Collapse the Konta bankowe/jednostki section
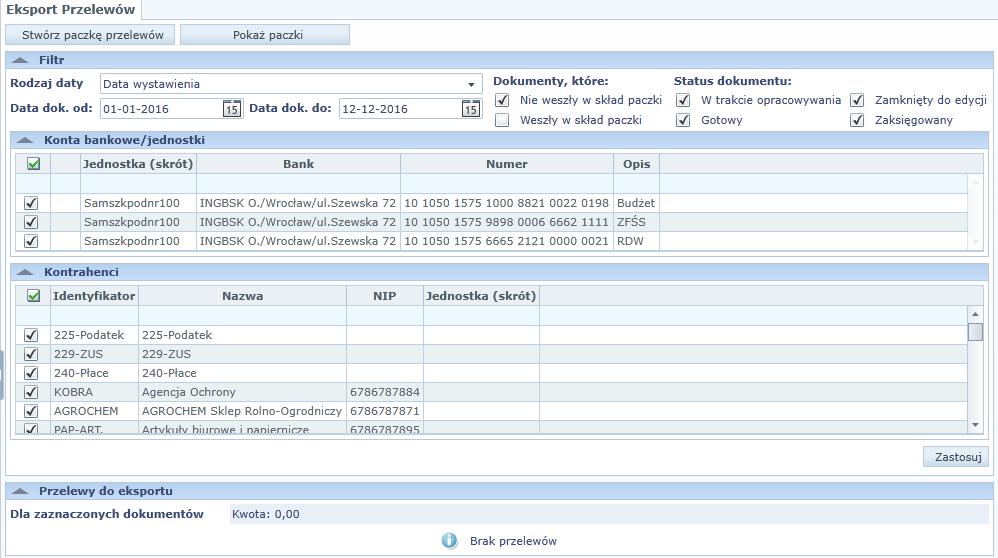 coord(25,140)
